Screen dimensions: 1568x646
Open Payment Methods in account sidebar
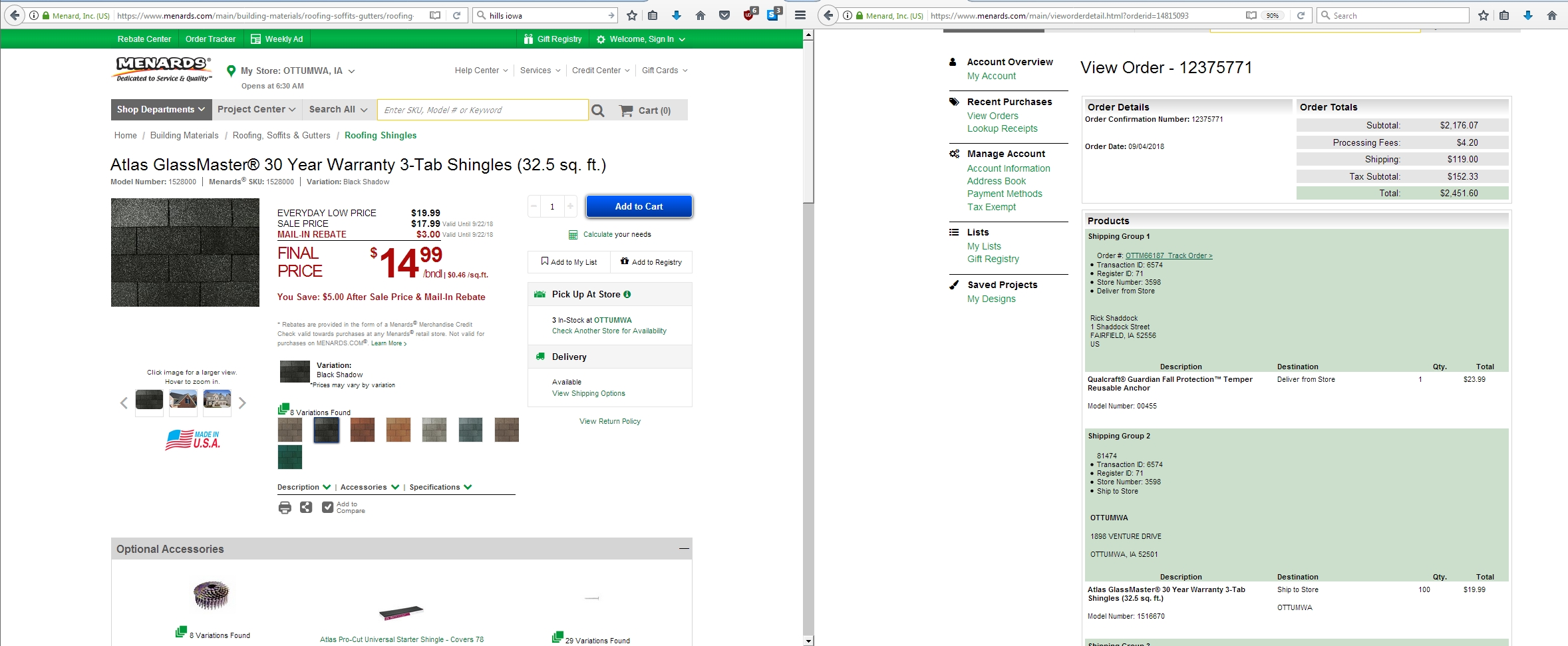point(1005,194)
